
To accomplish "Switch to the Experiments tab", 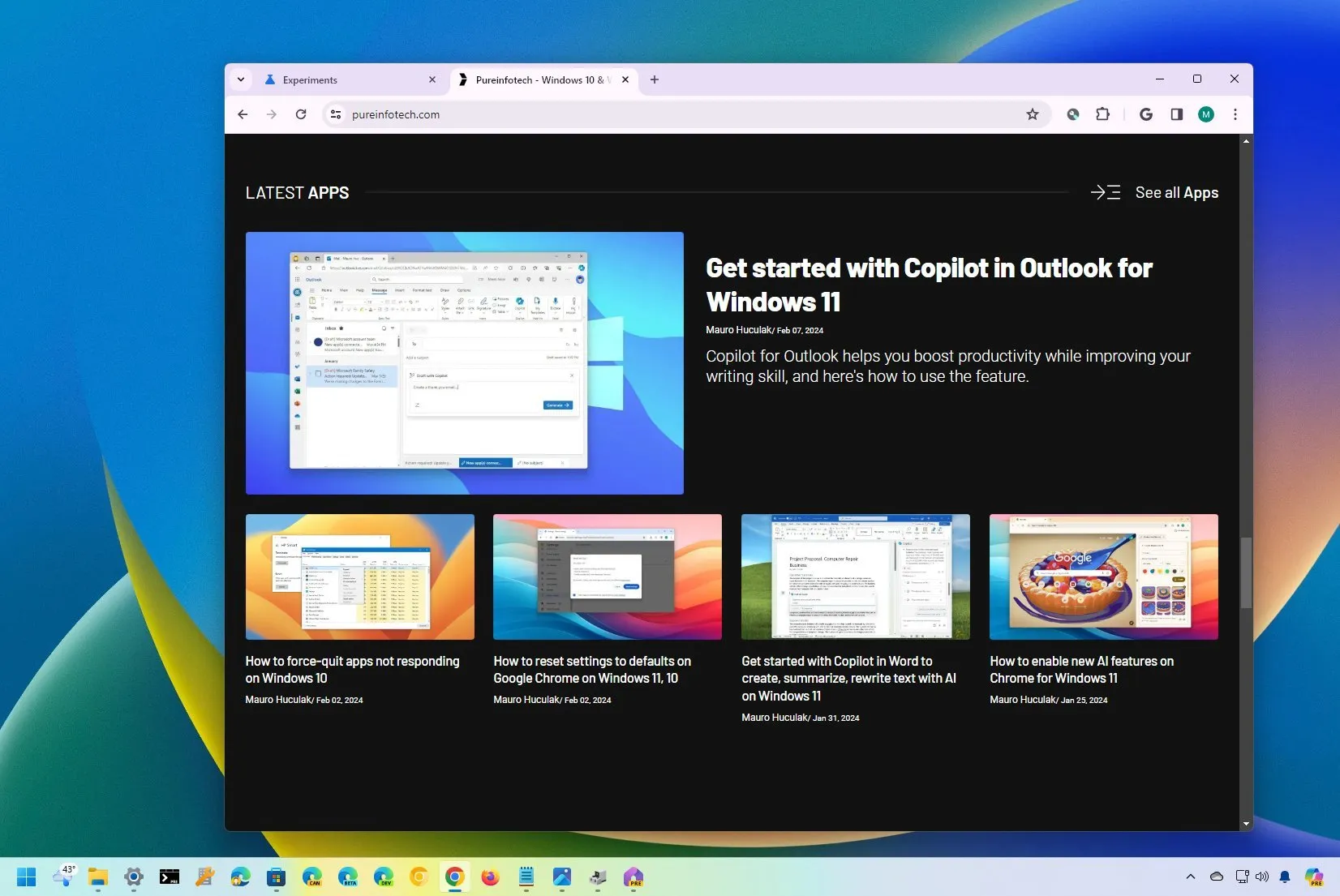I will coord(350,79).
